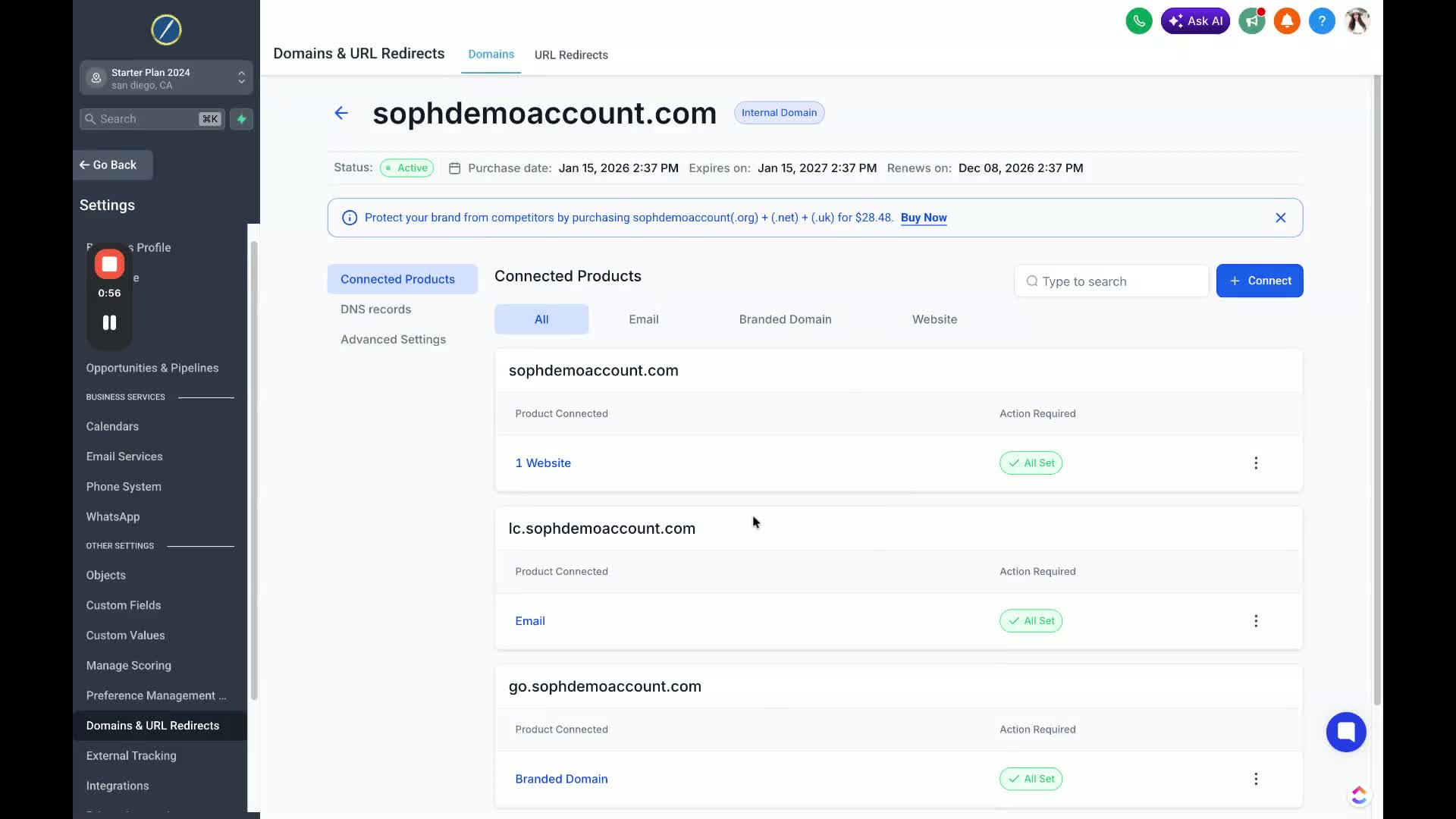Pause the screen recording
1456x819 pixels.
[109, 323]
